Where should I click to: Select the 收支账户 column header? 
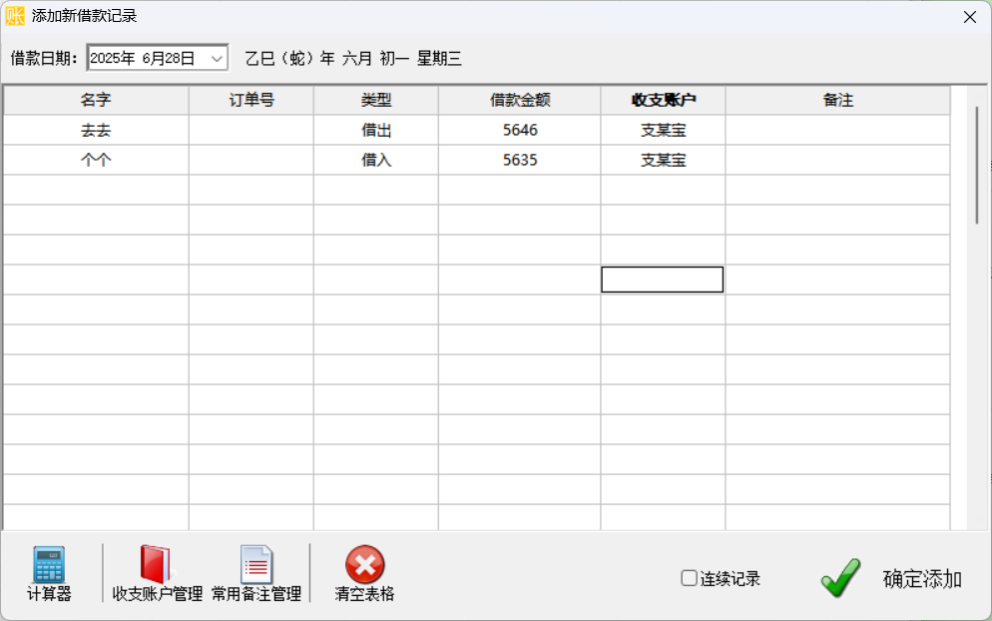[663, 100]
